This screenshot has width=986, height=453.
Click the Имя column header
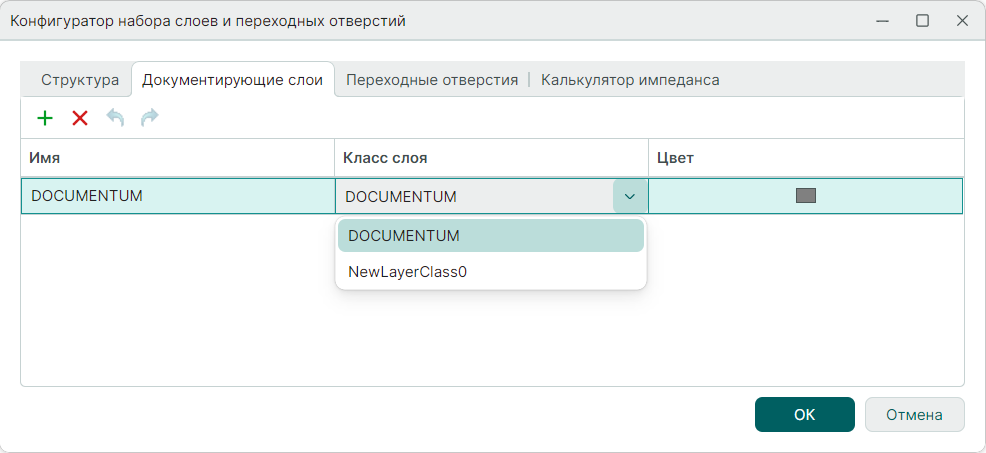(177, 158)
